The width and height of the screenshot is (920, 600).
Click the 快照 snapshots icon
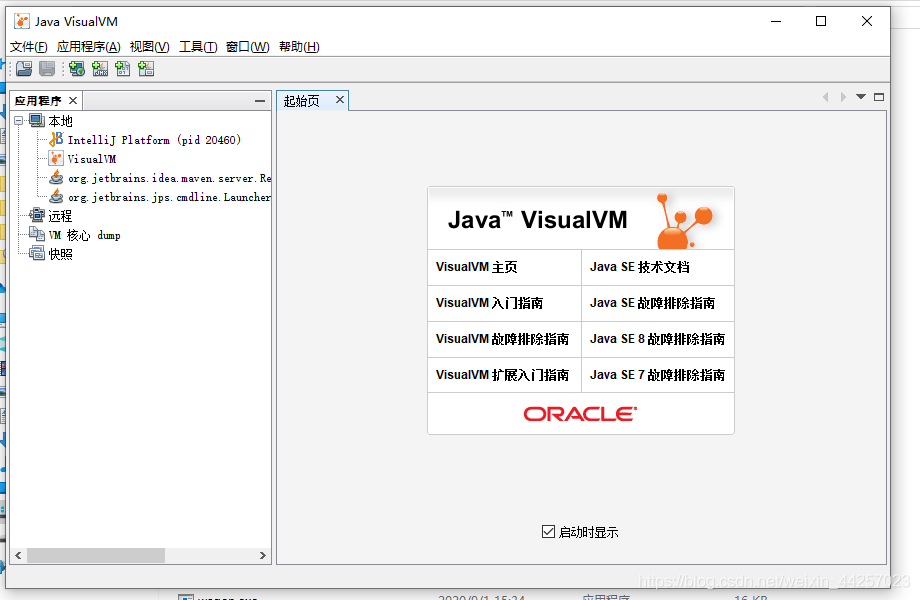[37, 253]
